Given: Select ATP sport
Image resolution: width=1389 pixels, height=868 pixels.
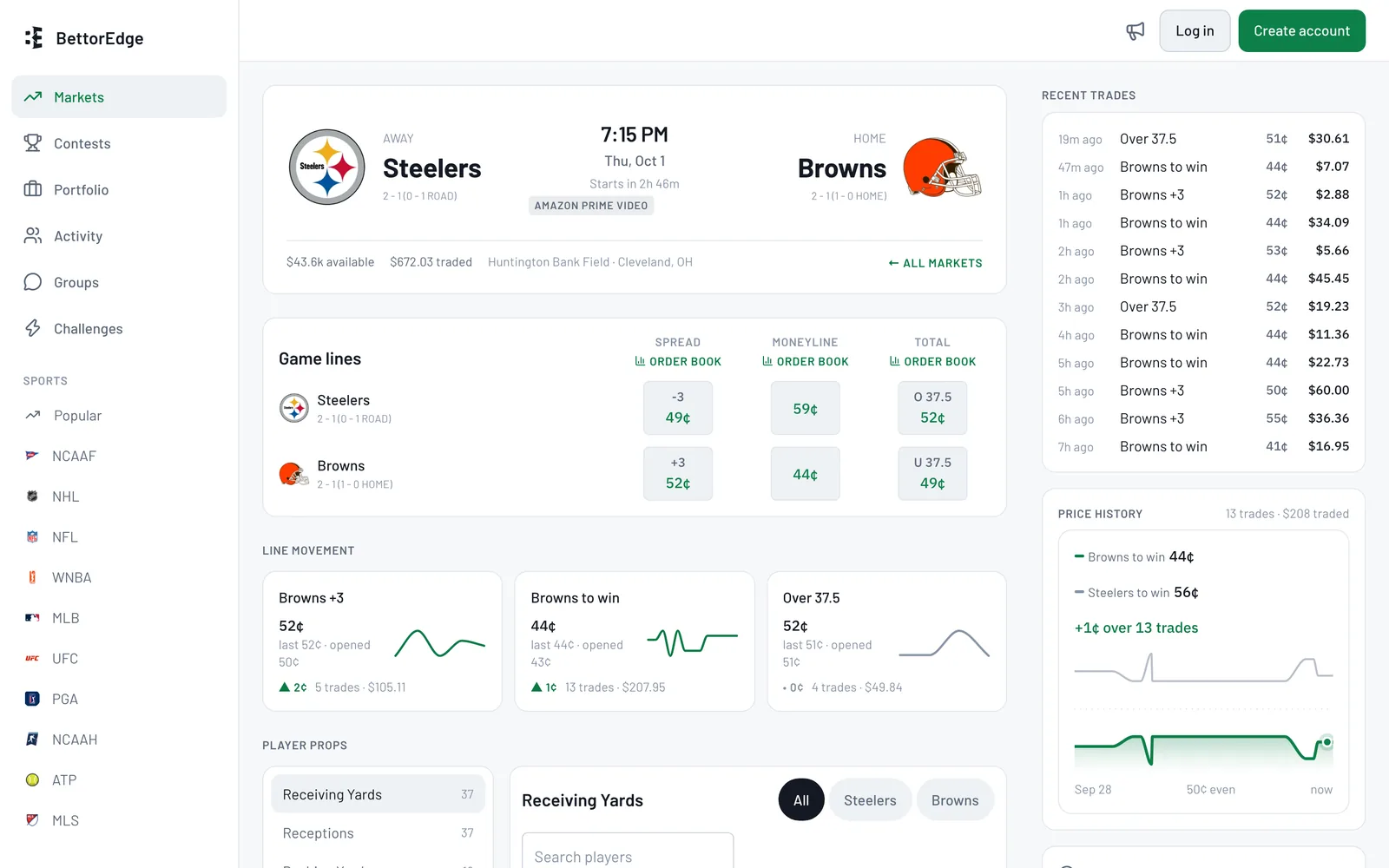Looking at the screenshot, I should click(x=119, y=780).
